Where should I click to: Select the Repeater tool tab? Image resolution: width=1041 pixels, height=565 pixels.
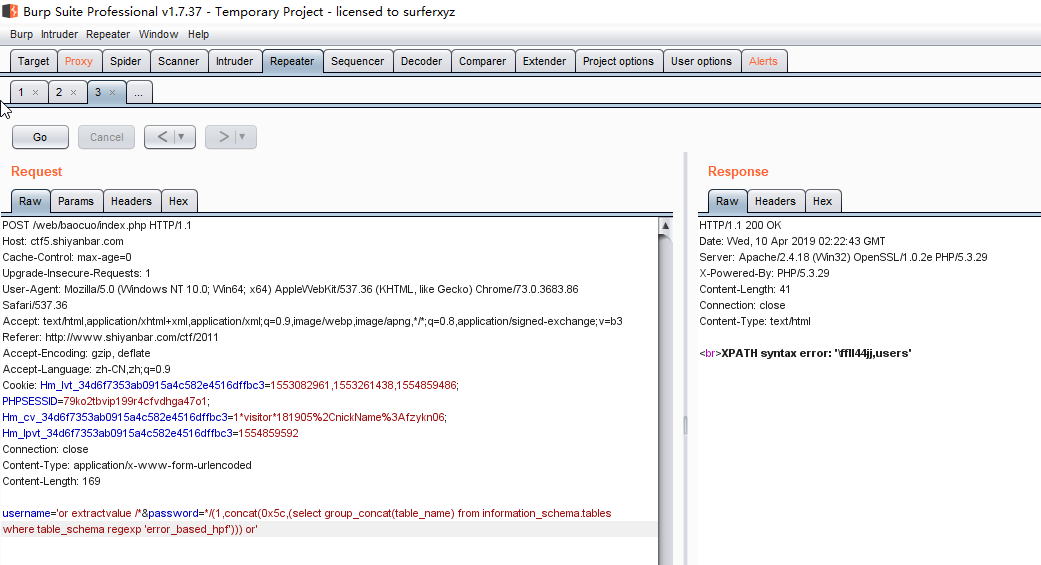292,61
